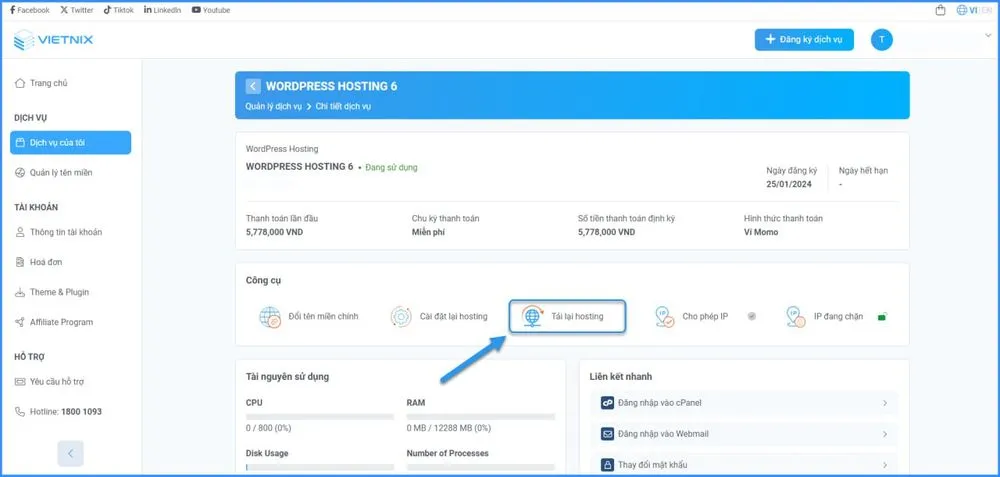
Task: Click the Tải lại hosting globe icon
Action: pos(533,317)
